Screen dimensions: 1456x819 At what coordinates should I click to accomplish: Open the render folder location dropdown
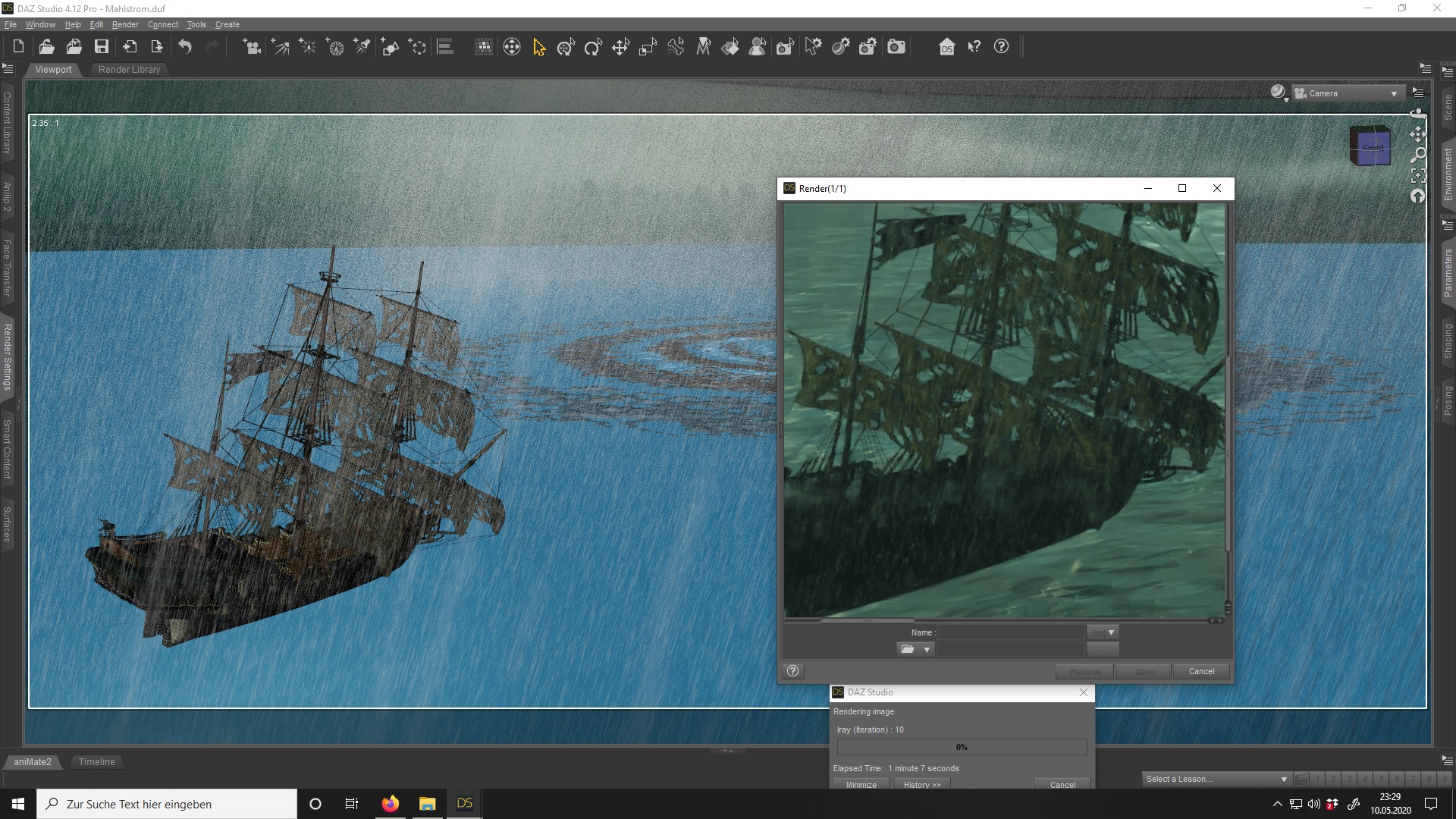pyautogui.click(x=926, y=649)
